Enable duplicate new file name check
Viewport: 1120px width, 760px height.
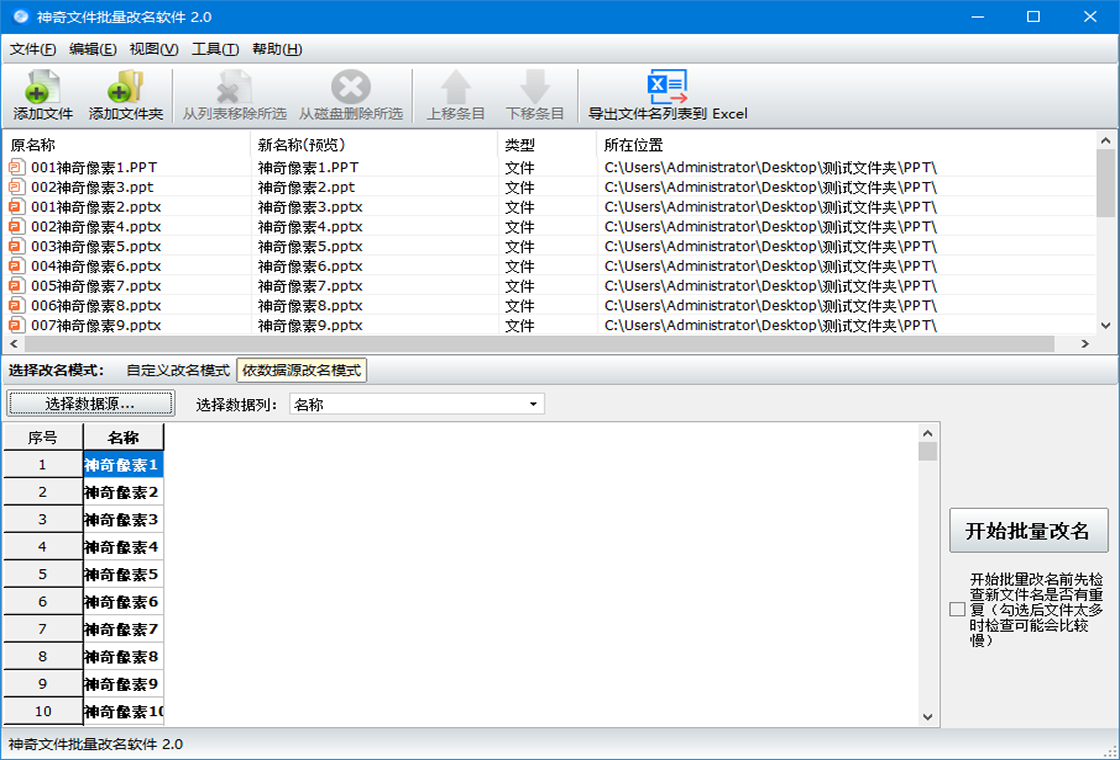pos(957,609)
